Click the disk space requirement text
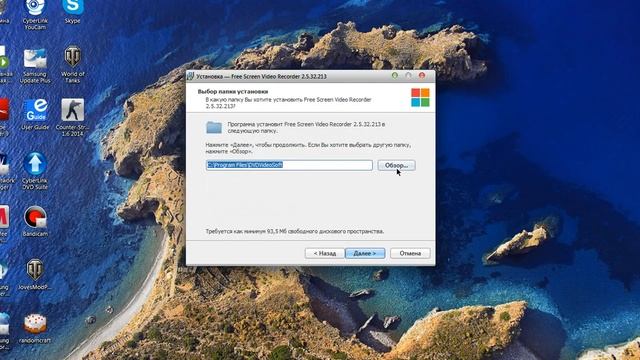This screenshot has height=360, width=640. coord(294,231)
